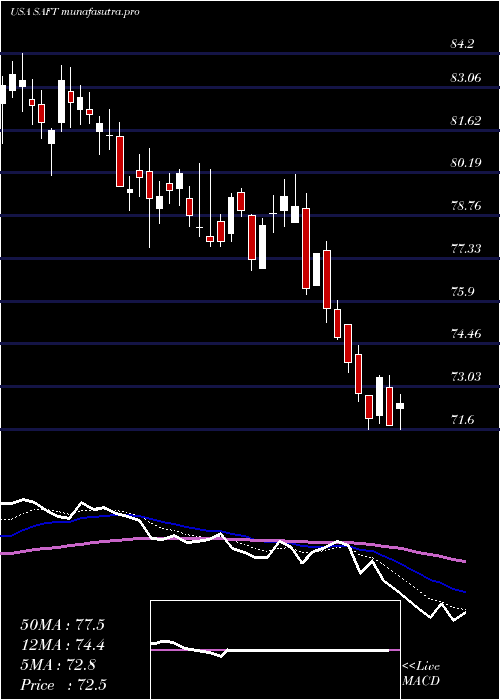
Task: Click the 78.76 price axis label
Action: 467,206
